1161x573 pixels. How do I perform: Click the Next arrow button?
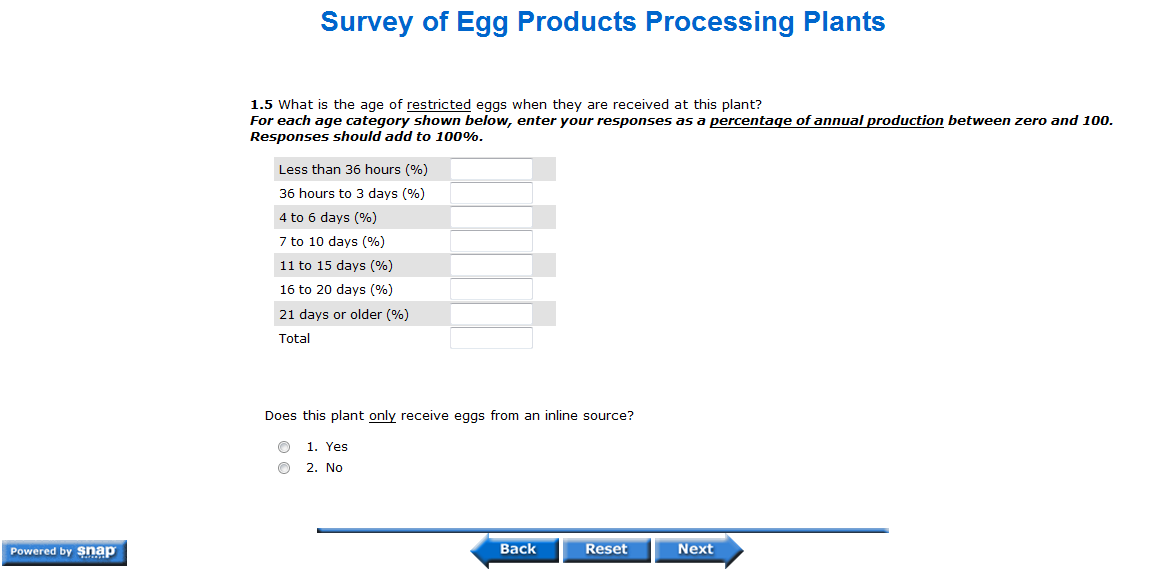(x=699, y=549)
